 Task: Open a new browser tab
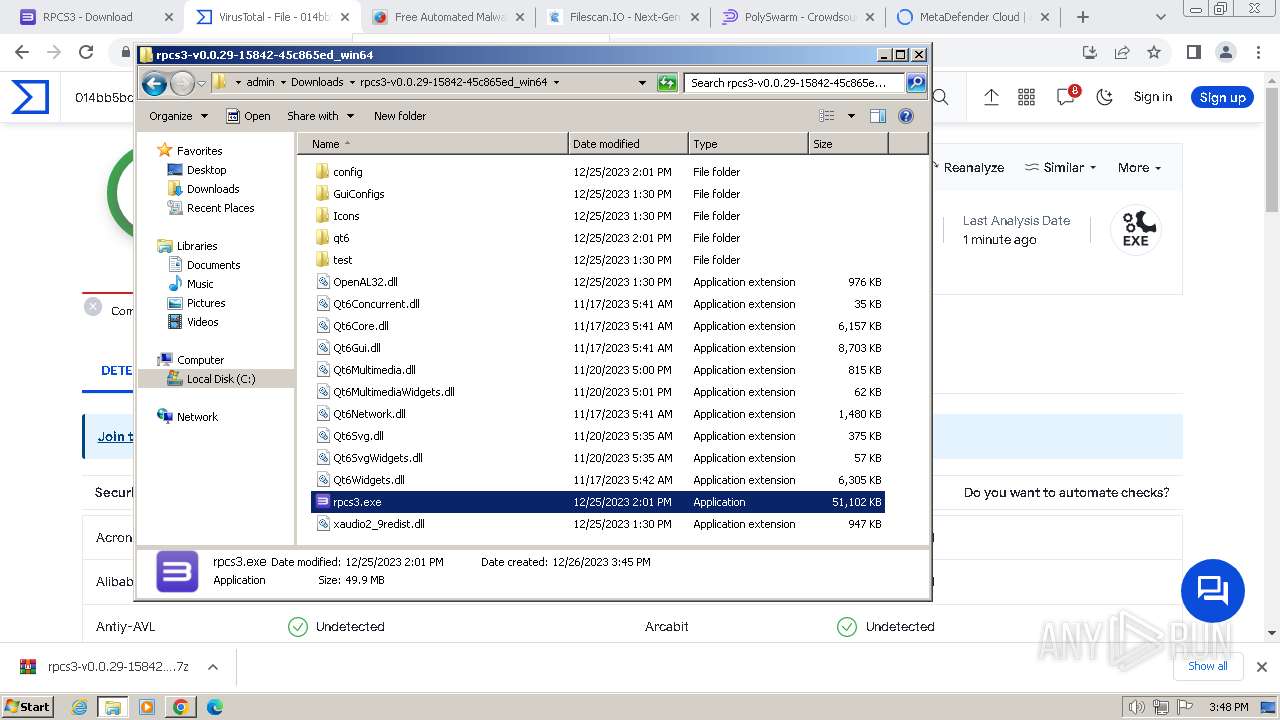tap(1083, 17)
